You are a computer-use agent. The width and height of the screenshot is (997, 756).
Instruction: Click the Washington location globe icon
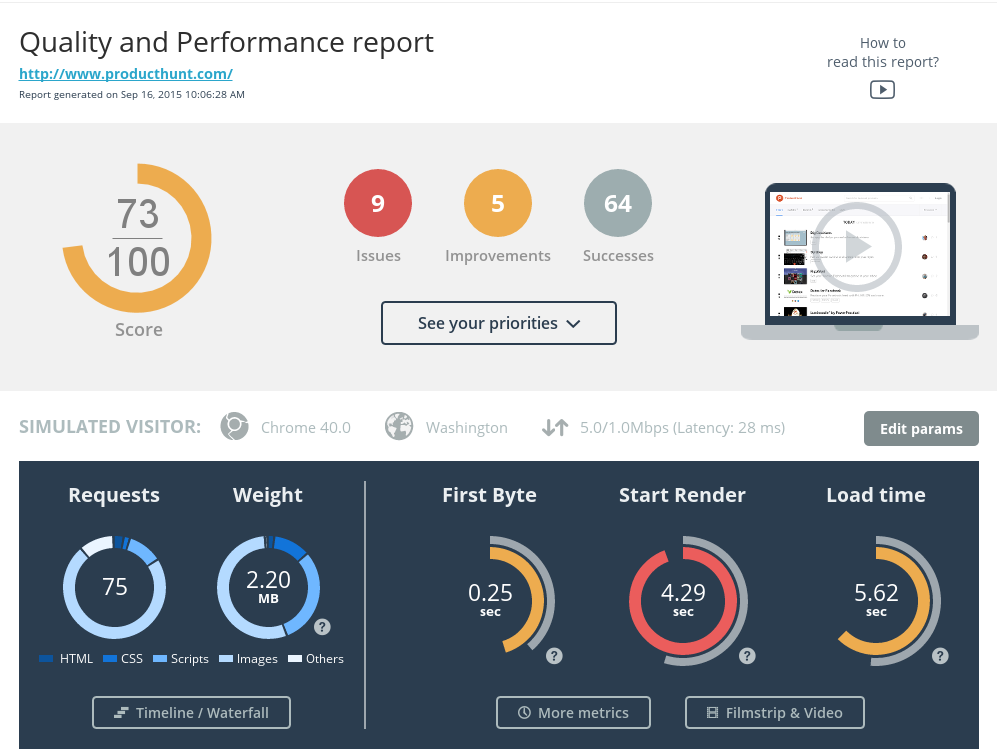(398, 426)
